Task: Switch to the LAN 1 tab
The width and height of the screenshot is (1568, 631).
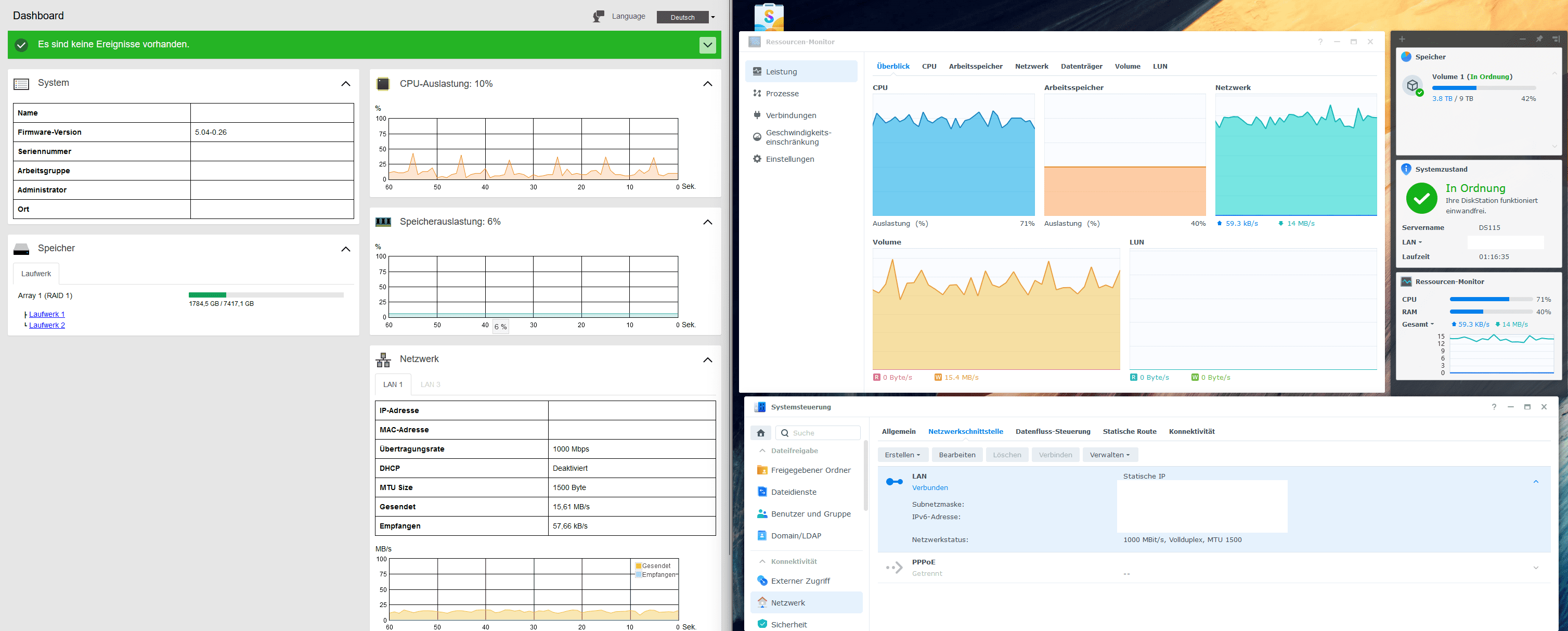Action: click(393, 384)
